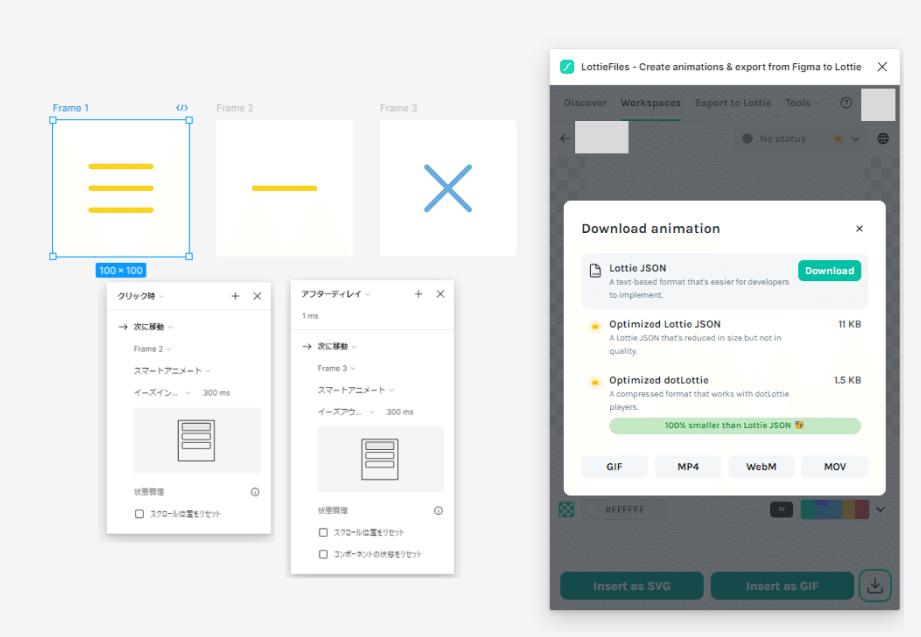Click the 300 ms duration in アフターディレイ panel

click(x=400, y=412)
